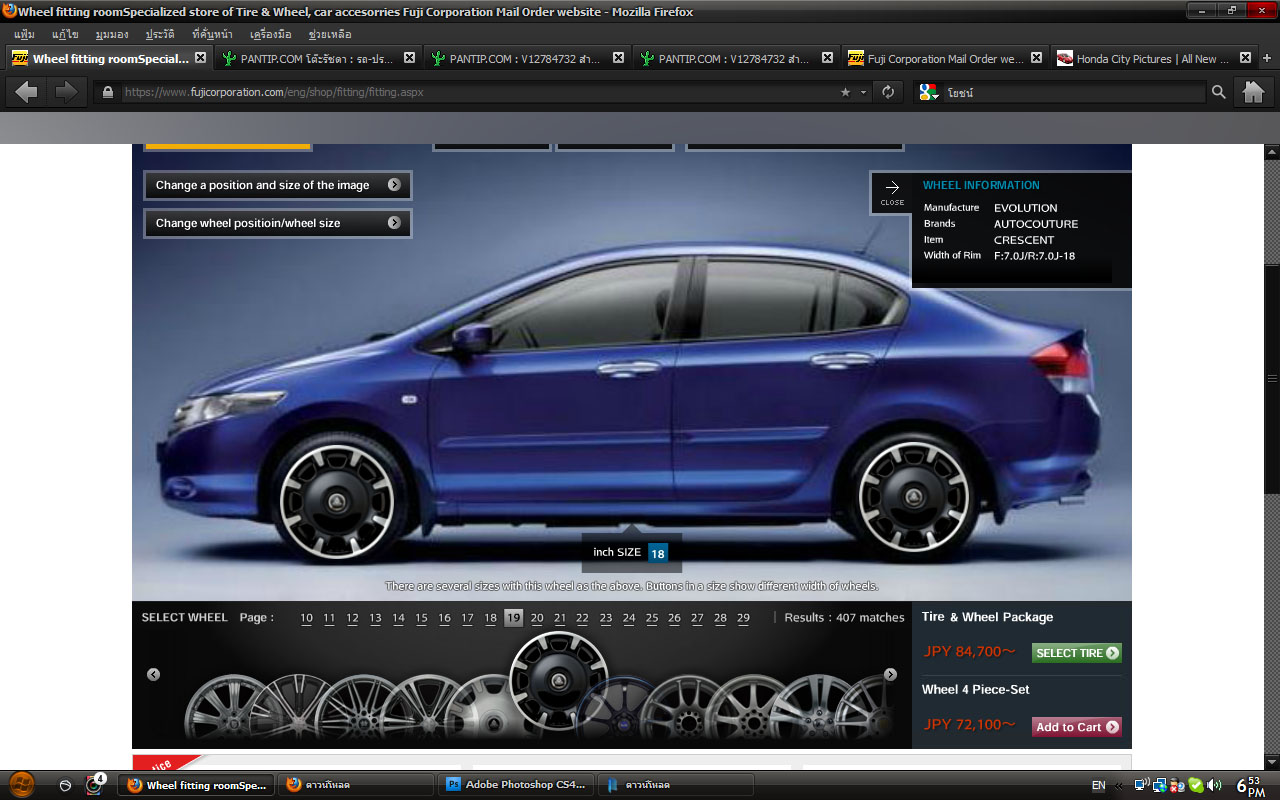The width and height of the screenshot is (1280, 800).
Task: Open Adobe Photoshop CS4 taskbar button
Action: pyautogui.click(x=516, y=785)
